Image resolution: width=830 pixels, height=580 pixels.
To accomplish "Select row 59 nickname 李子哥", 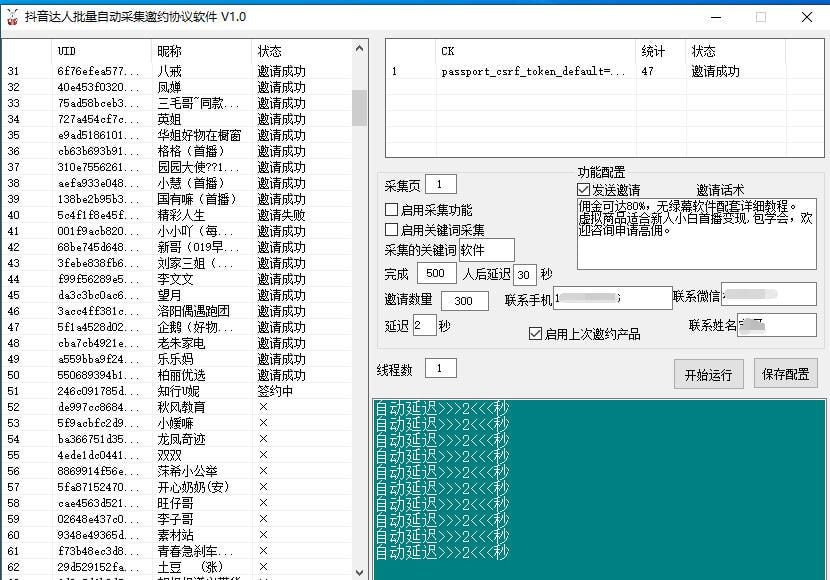I will pyautogui.click(x=175, y=519).
